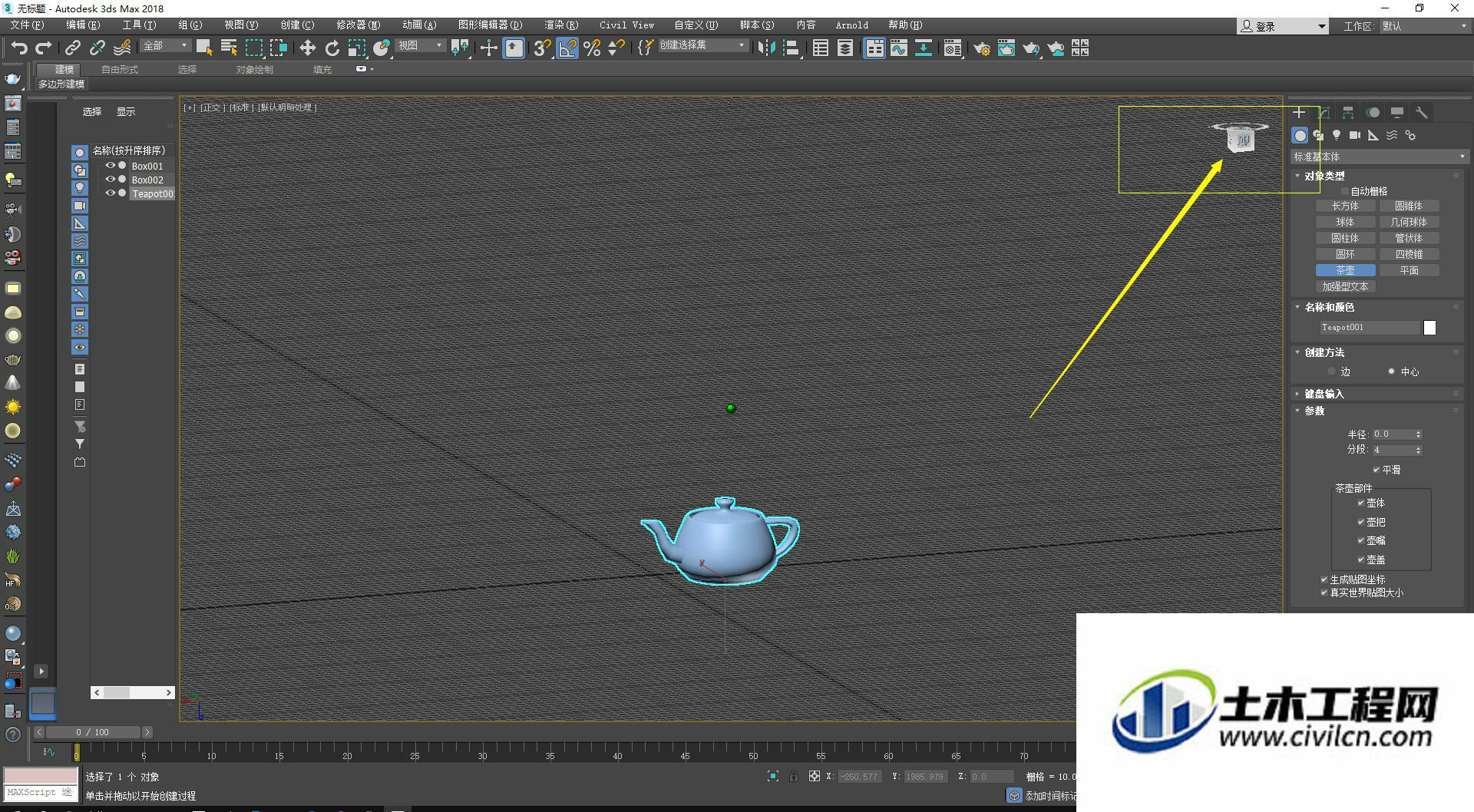
Task: Open the 工作区 默认 workspace dropdown
Action: click(1424, 26)
